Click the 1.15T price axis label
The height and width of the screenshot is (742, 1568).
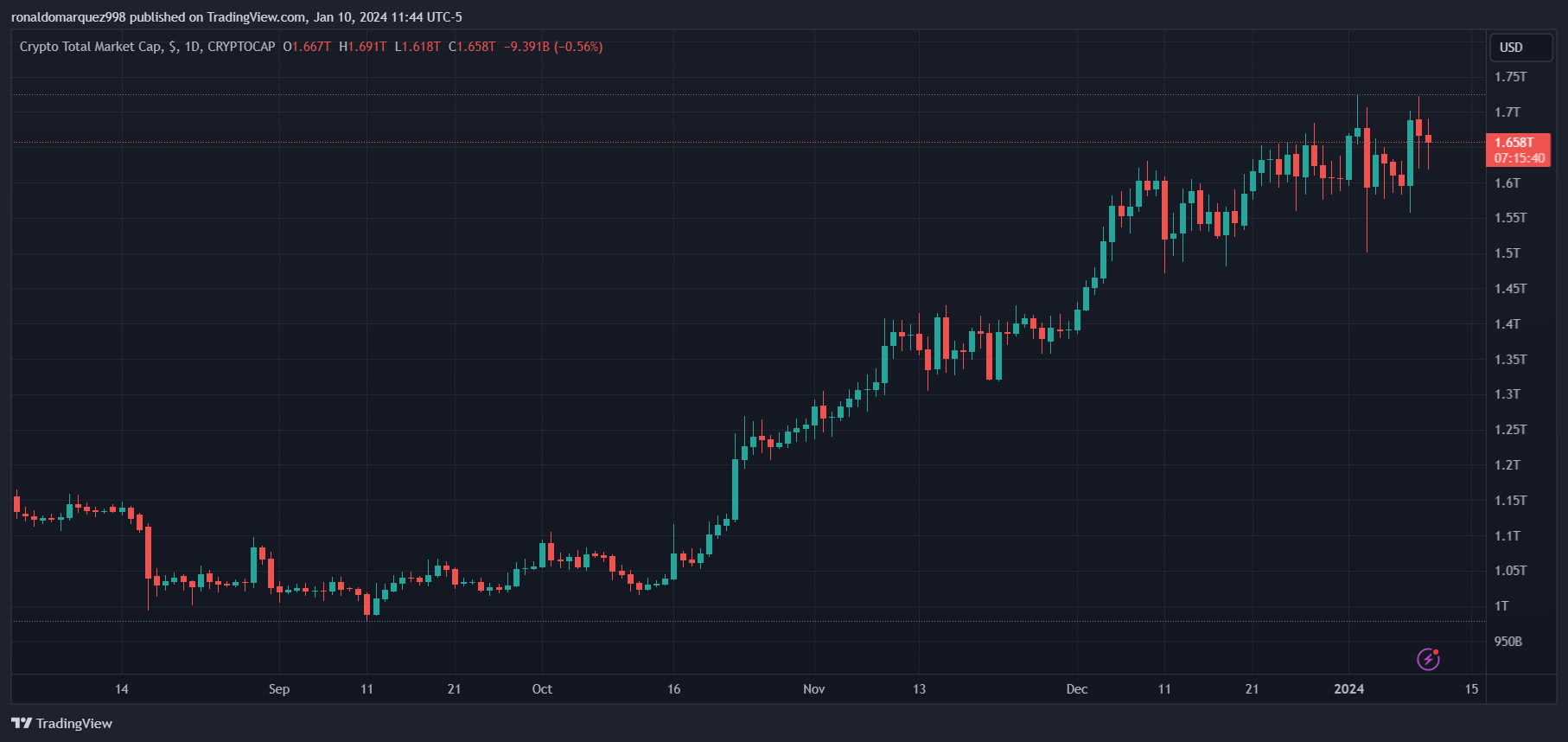tap(1511, 501)
